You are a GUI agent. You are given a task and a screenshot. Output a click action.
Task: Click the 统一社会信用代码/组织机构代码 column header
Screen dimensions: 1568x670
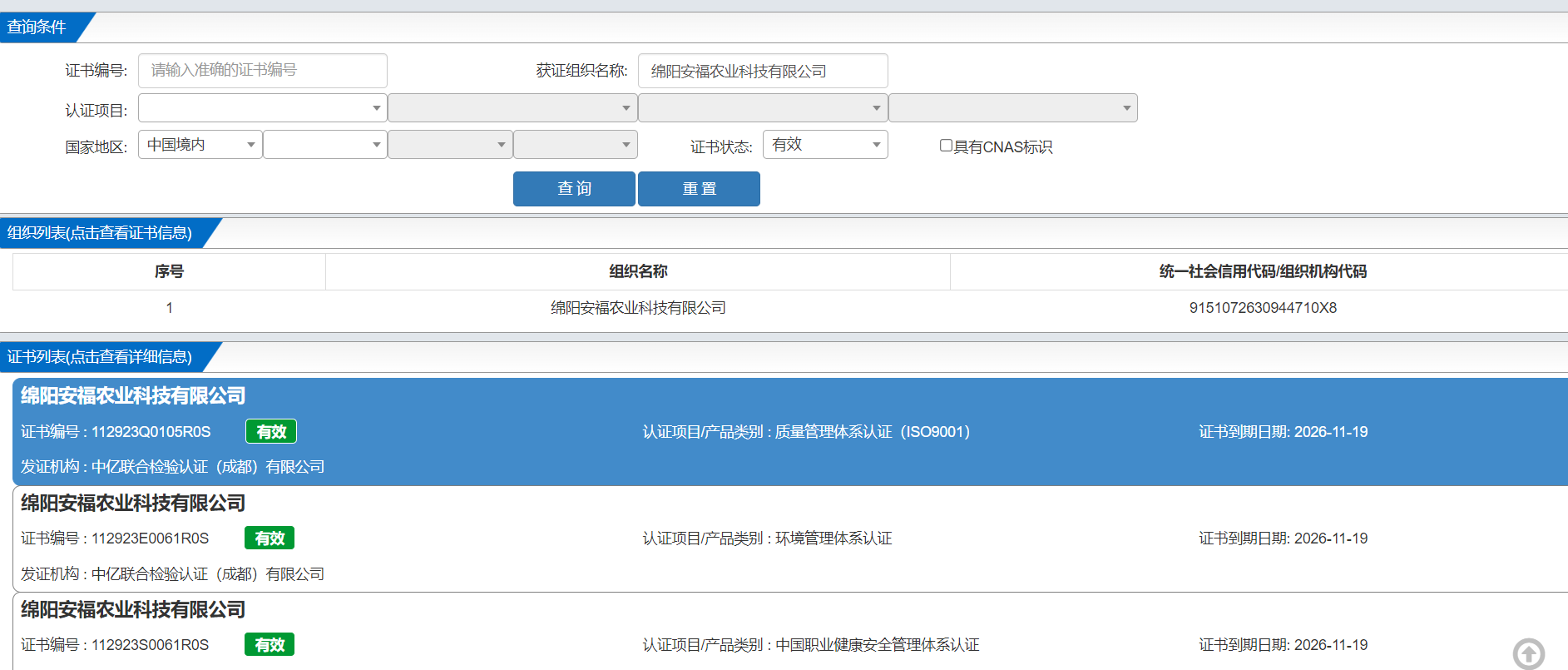[x=1263, y=271]
